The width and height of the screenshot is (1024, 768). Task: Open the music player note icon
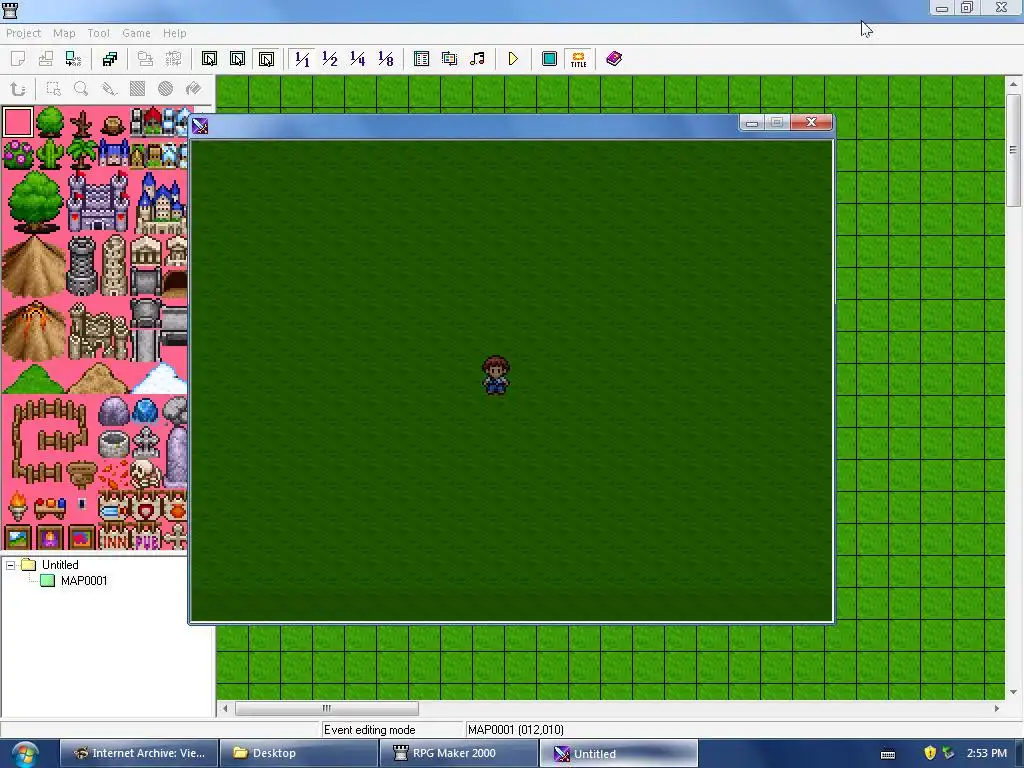pyautogui.click(x=477, y=59)
